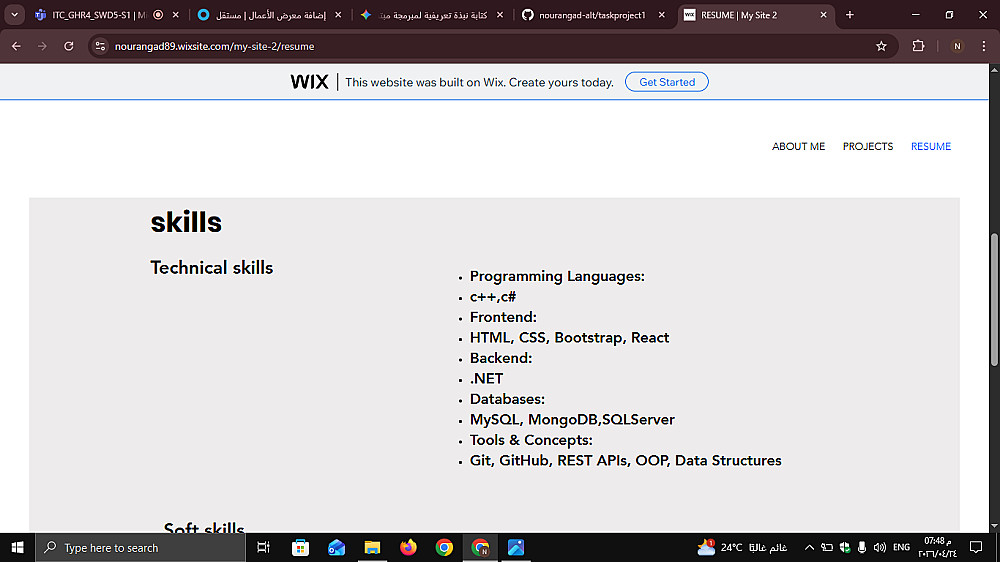Close the ITC_GHR4_SWD5-S1 tab
The height and width of the screenshot is (562, 1000).
point(175,15)
